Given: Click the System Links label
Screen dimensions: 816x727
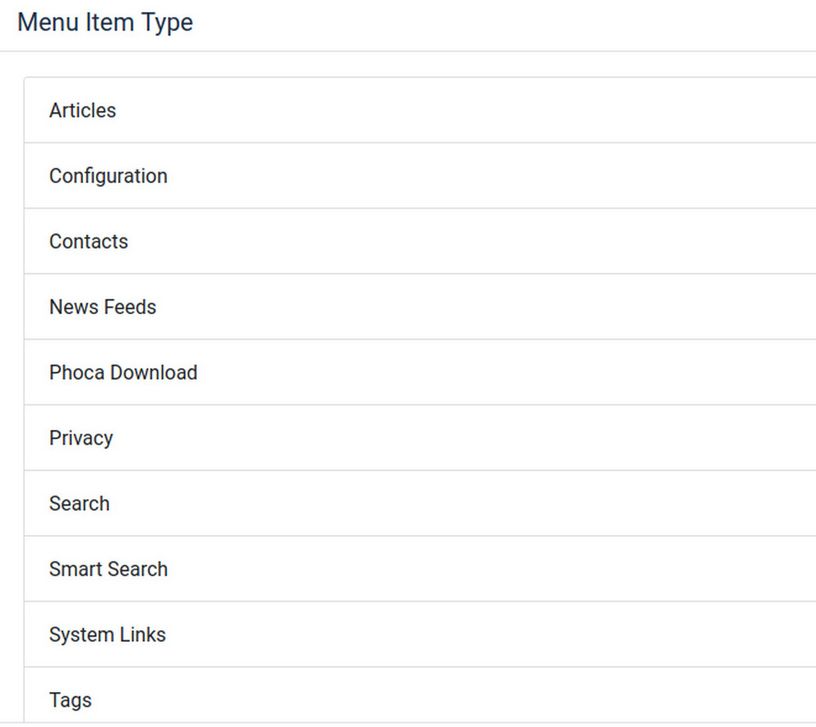Looking at the screenshot, I should 107,635.
